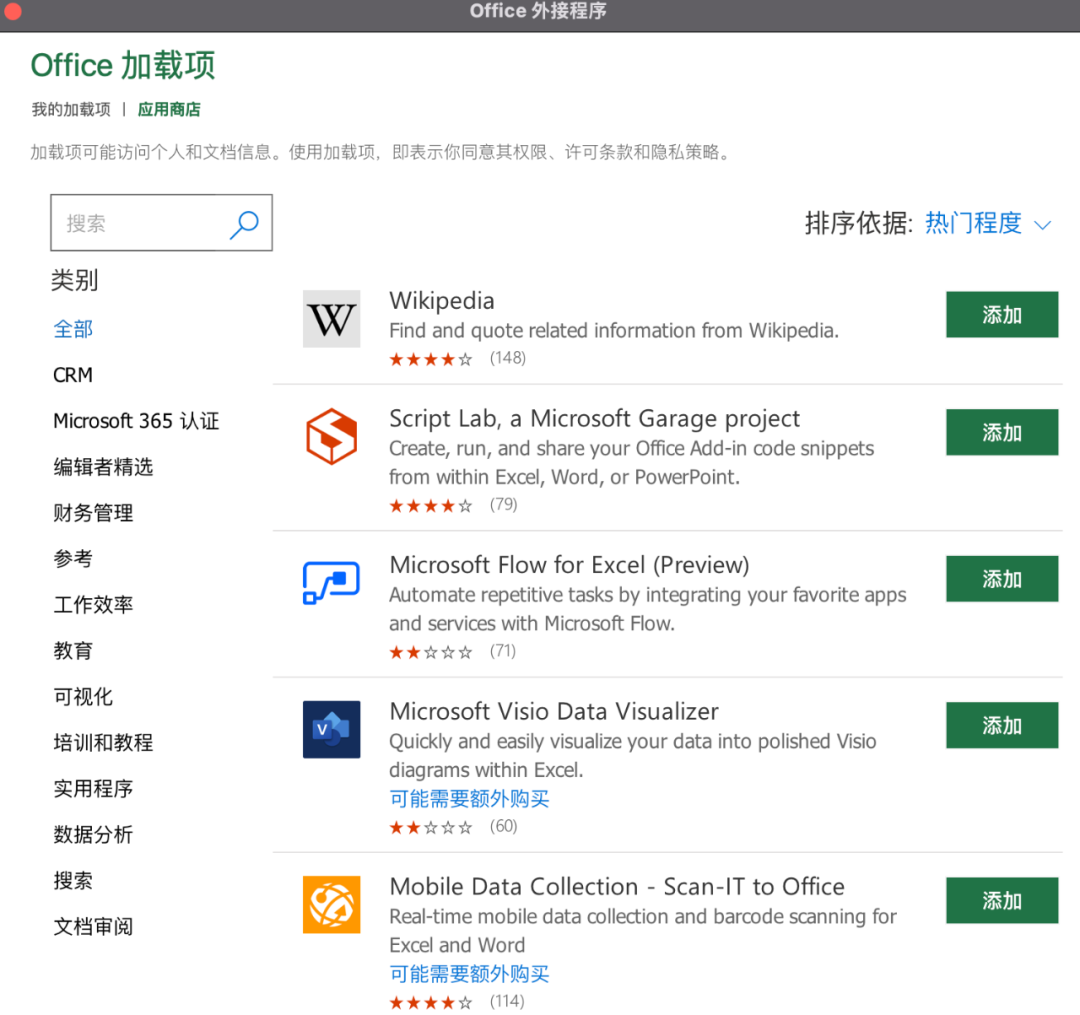Add Microsoft Visio Data Visualizer

1001,725
